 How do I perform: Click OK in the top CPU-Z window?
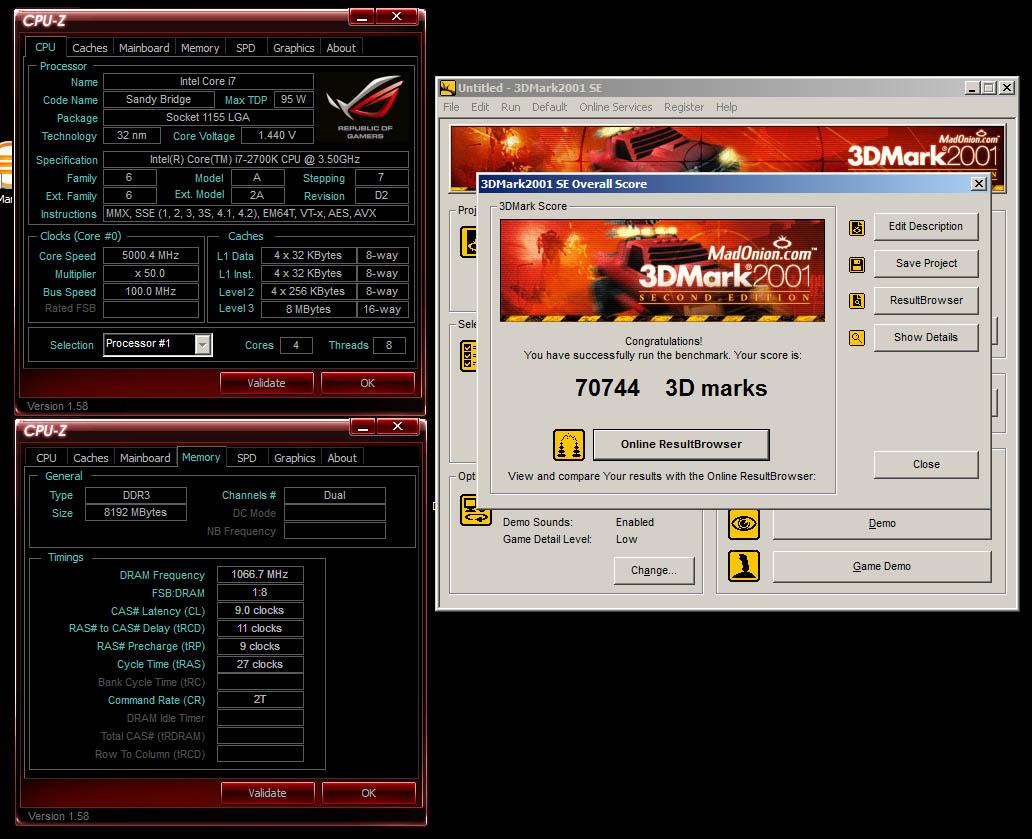pos(368,383)
